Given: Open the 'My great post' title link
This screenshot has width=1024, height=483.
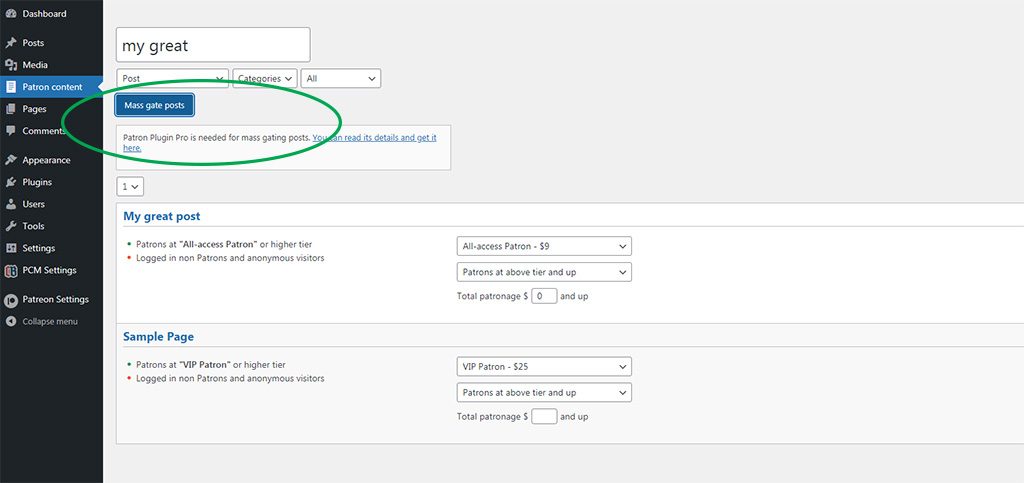Looking at the screenshot, I should (x=162, y=216).
